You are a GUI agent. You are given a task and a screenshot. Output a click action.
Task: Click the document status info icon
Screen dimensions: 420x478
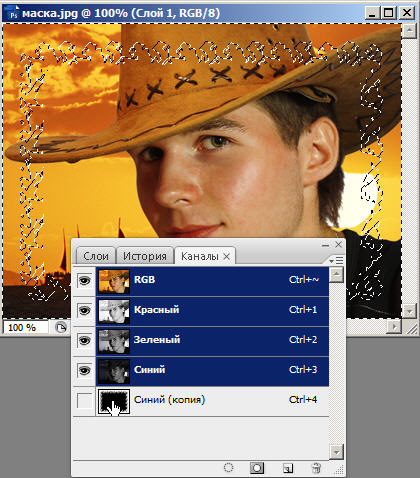[61, 328]
